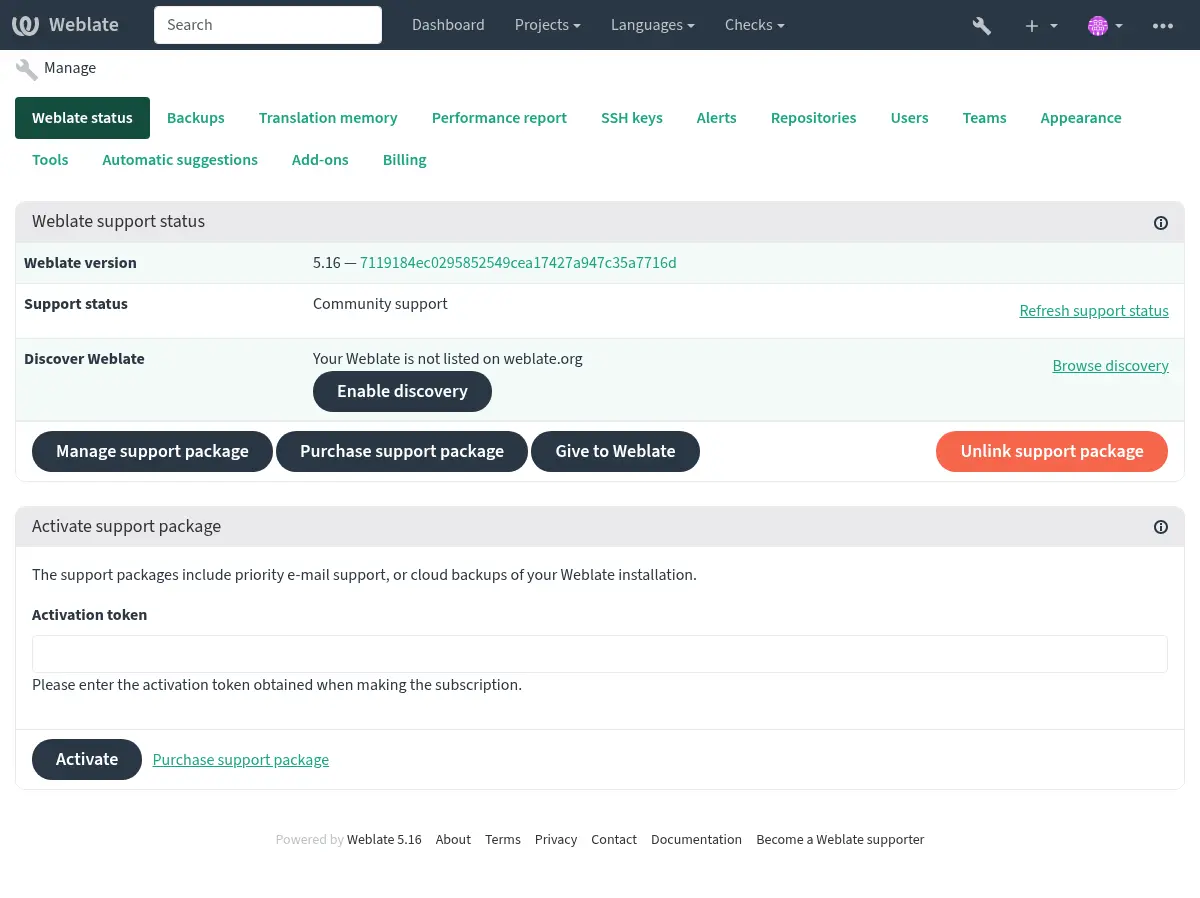
Task: Go to the SSH keys tab
Action: point(631,118)
